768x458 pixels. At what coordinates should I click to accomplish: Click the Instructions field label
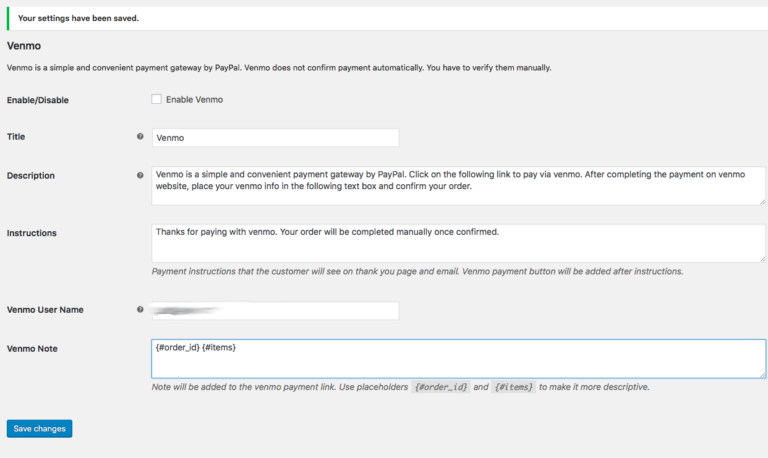click(x=31, y=233)
